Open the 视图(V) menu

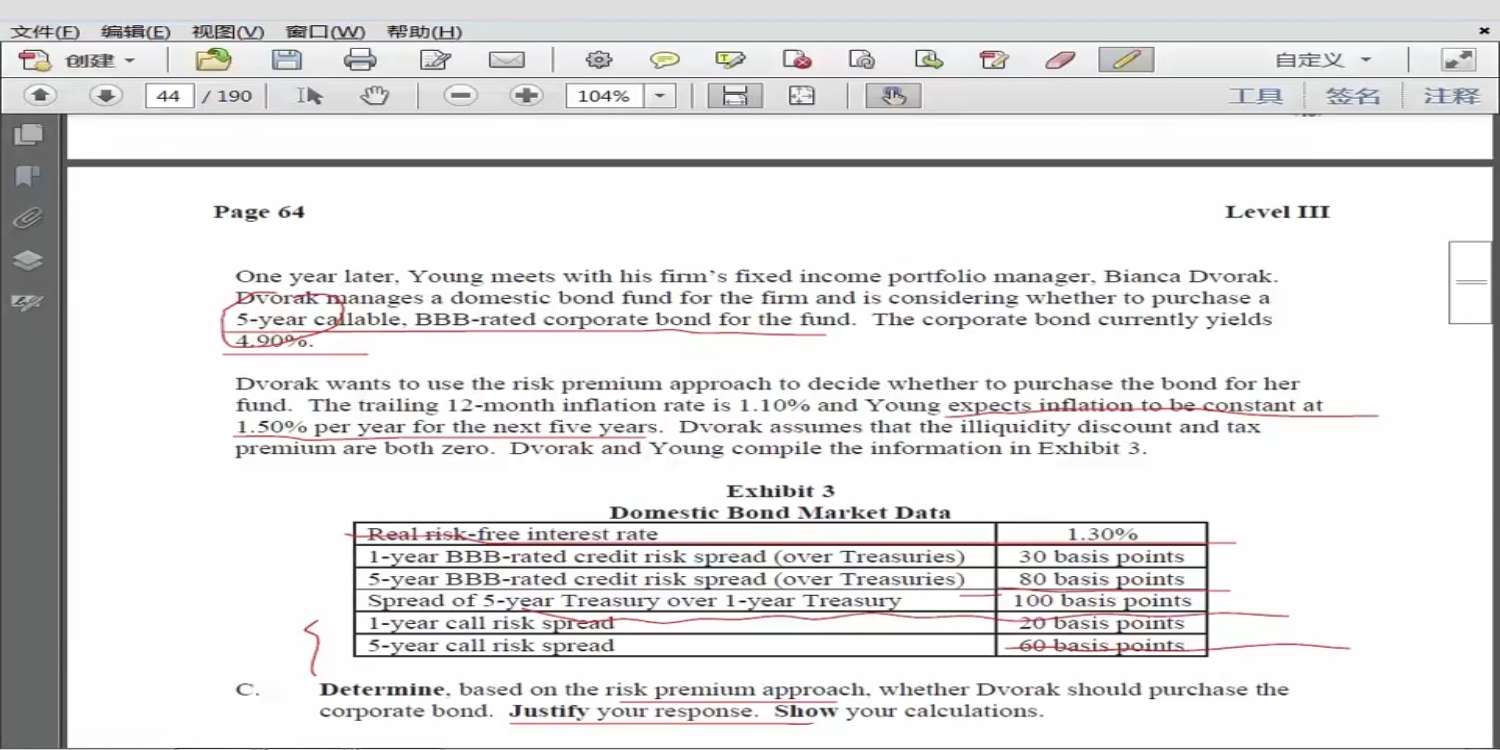228,32
